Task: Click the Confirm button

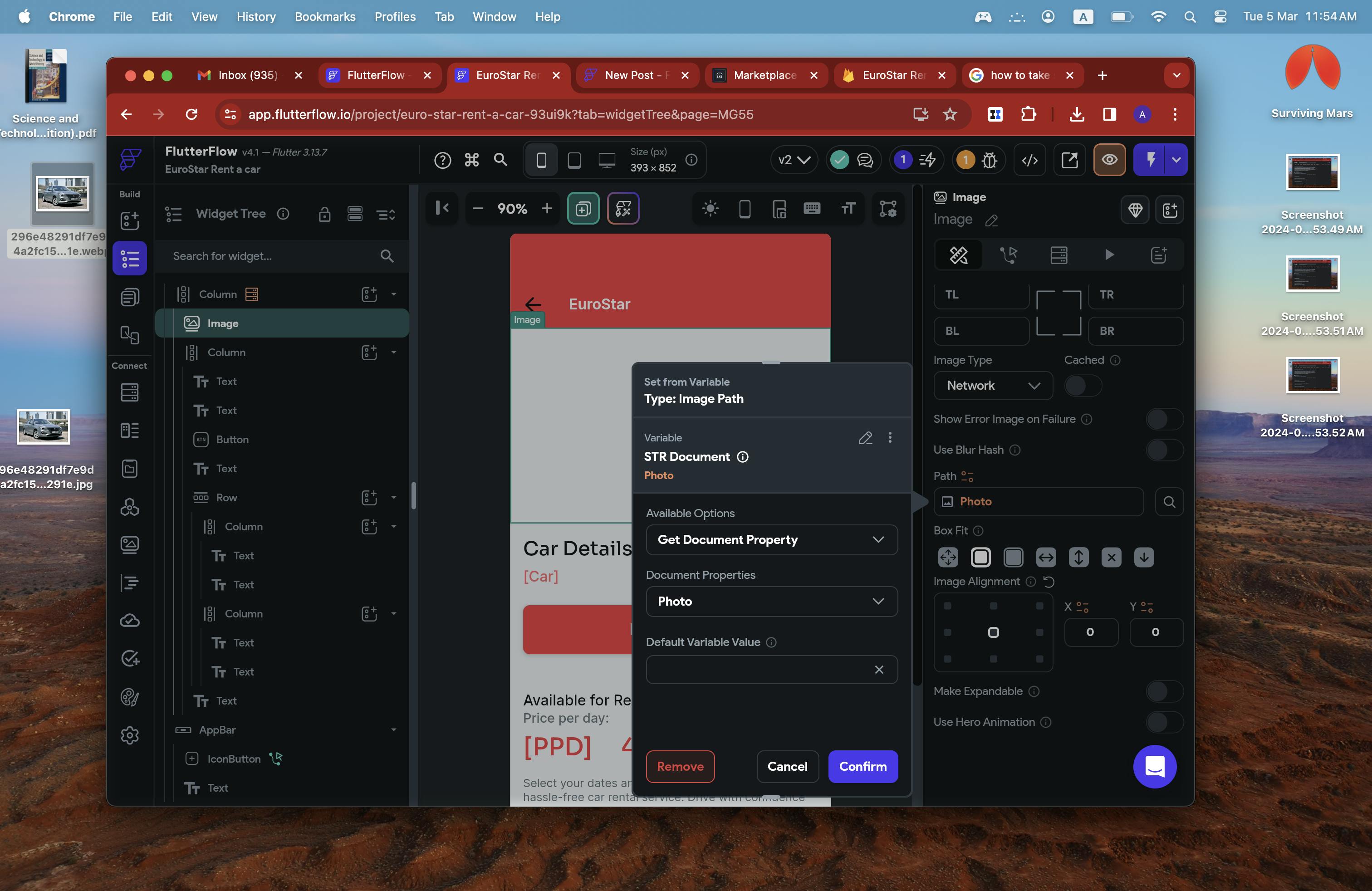Action: [862, 767]
